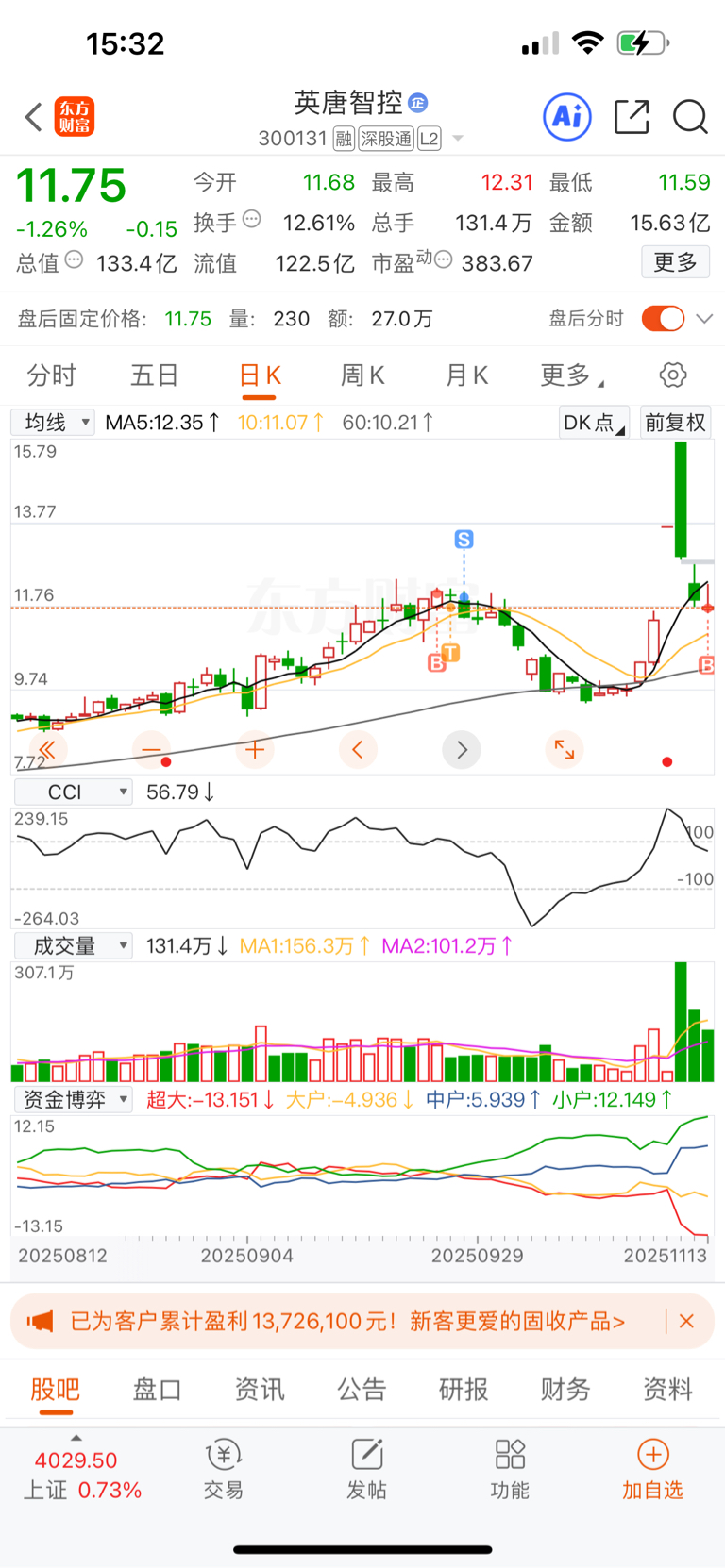Image resolution: width=725 pixels, height=1568 pixels.
Task: Tap the orange T marker on chart
Action: click(x=451, y=653)
